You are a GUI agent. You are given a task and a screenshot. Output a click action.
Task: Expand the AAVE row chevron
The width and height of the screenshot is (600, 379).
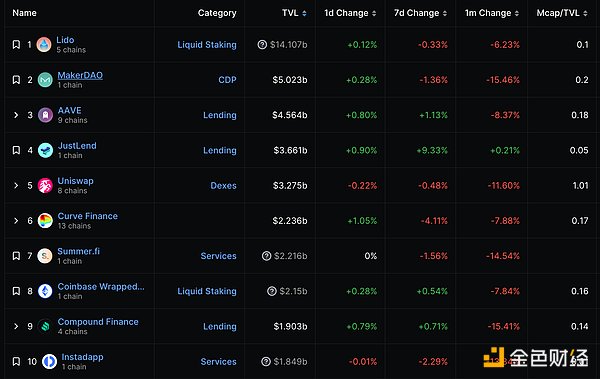coord(16,115)
